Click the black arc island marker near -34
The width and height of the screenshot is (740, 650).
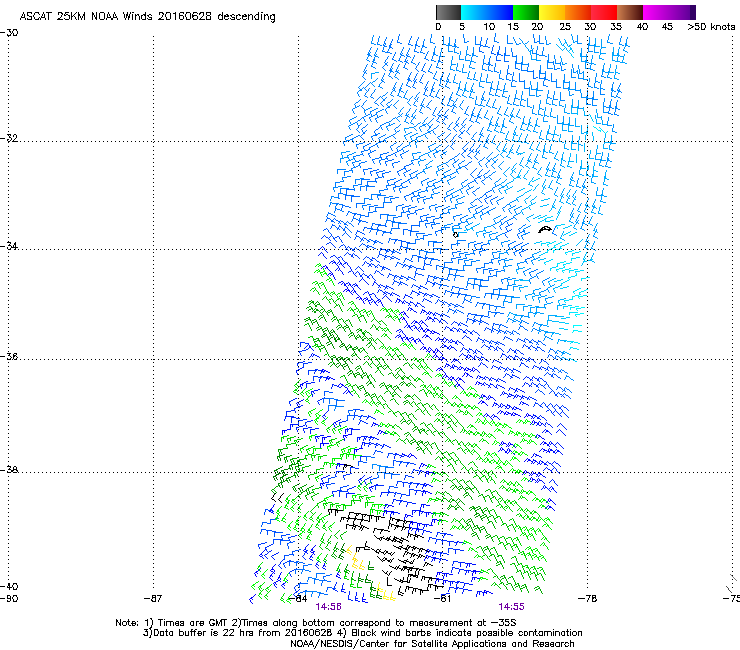click(x=545, y=229)
